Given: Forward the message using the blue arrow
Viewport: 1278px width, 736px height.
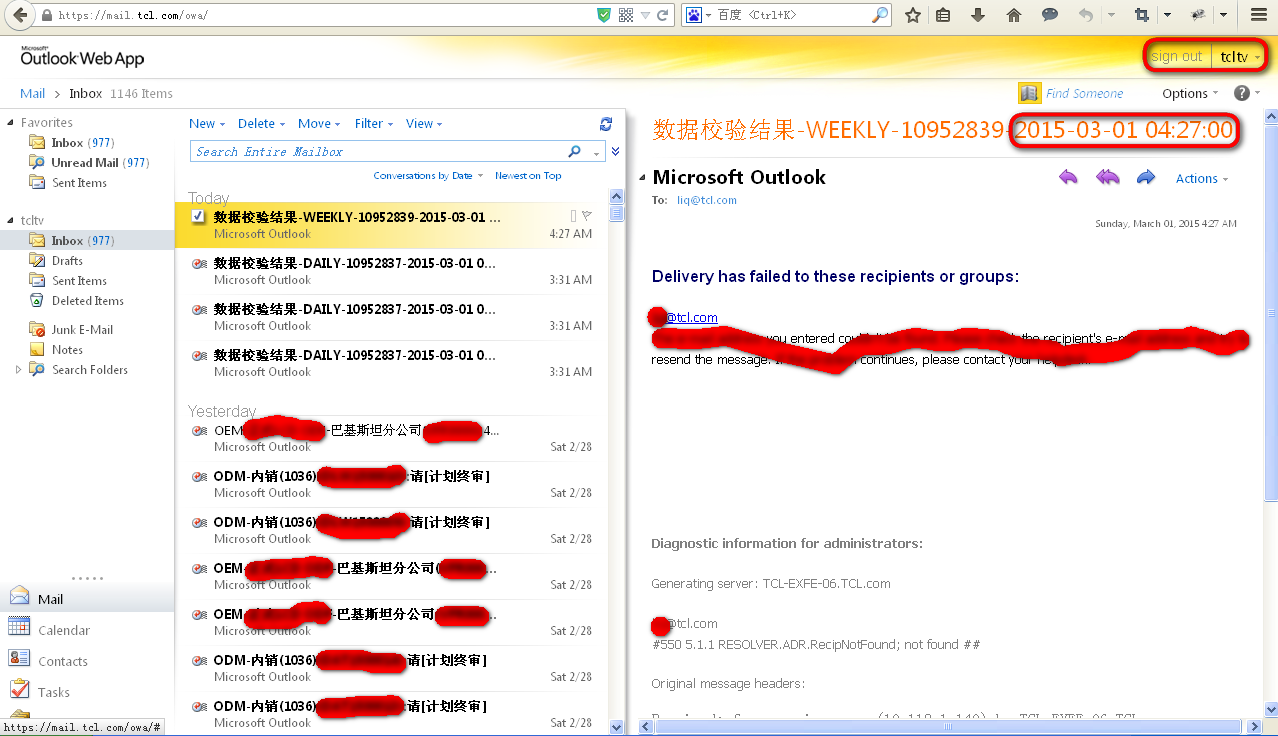Looking at the screenshot, I should [x=1146, y=178].
